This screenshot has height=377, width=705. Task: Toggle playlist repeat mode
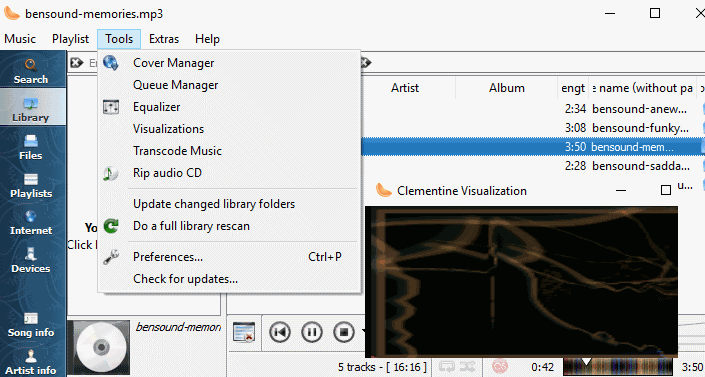click(447, 367)
